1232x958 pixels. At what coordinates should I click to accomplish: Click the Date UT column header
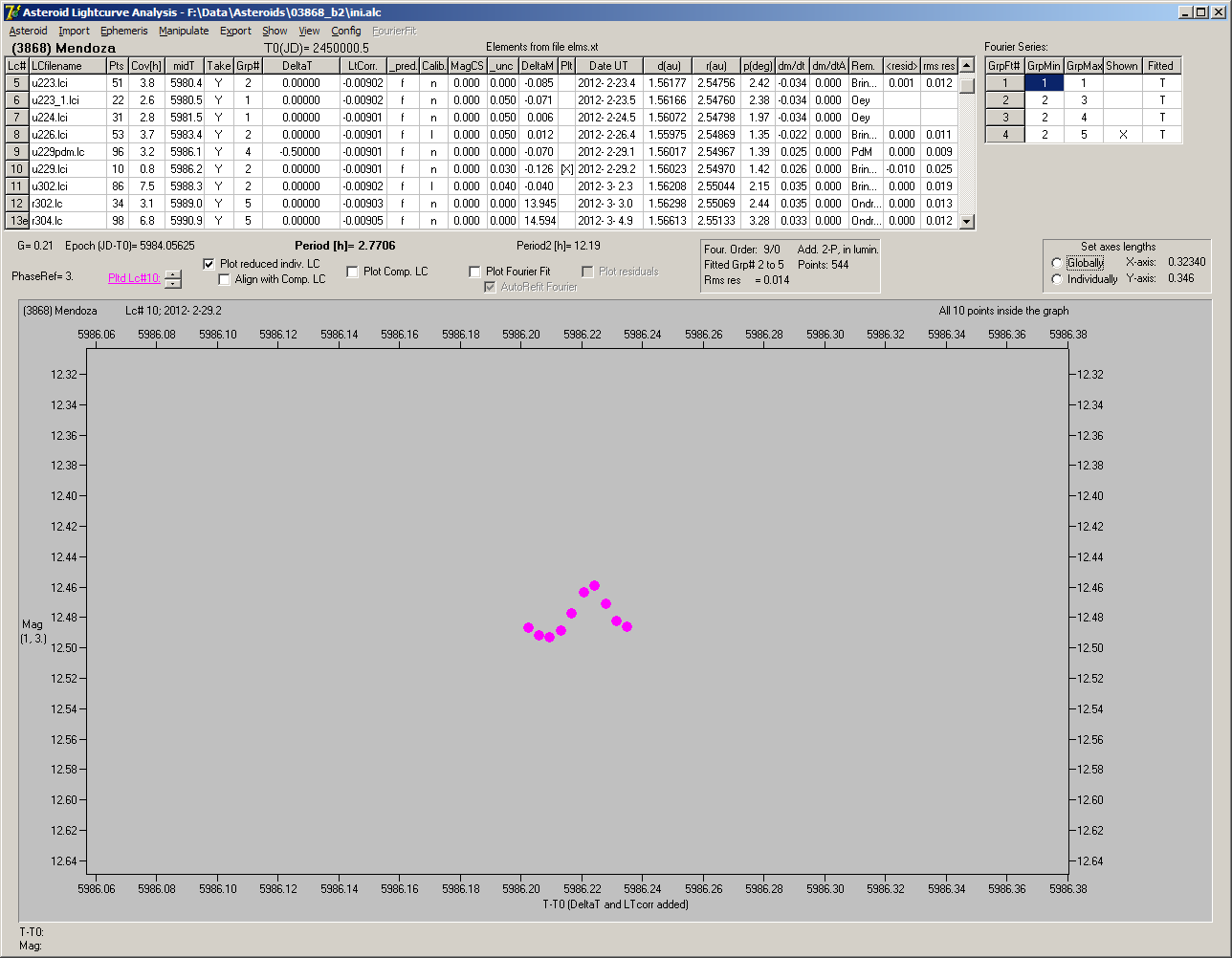point(608,66)
